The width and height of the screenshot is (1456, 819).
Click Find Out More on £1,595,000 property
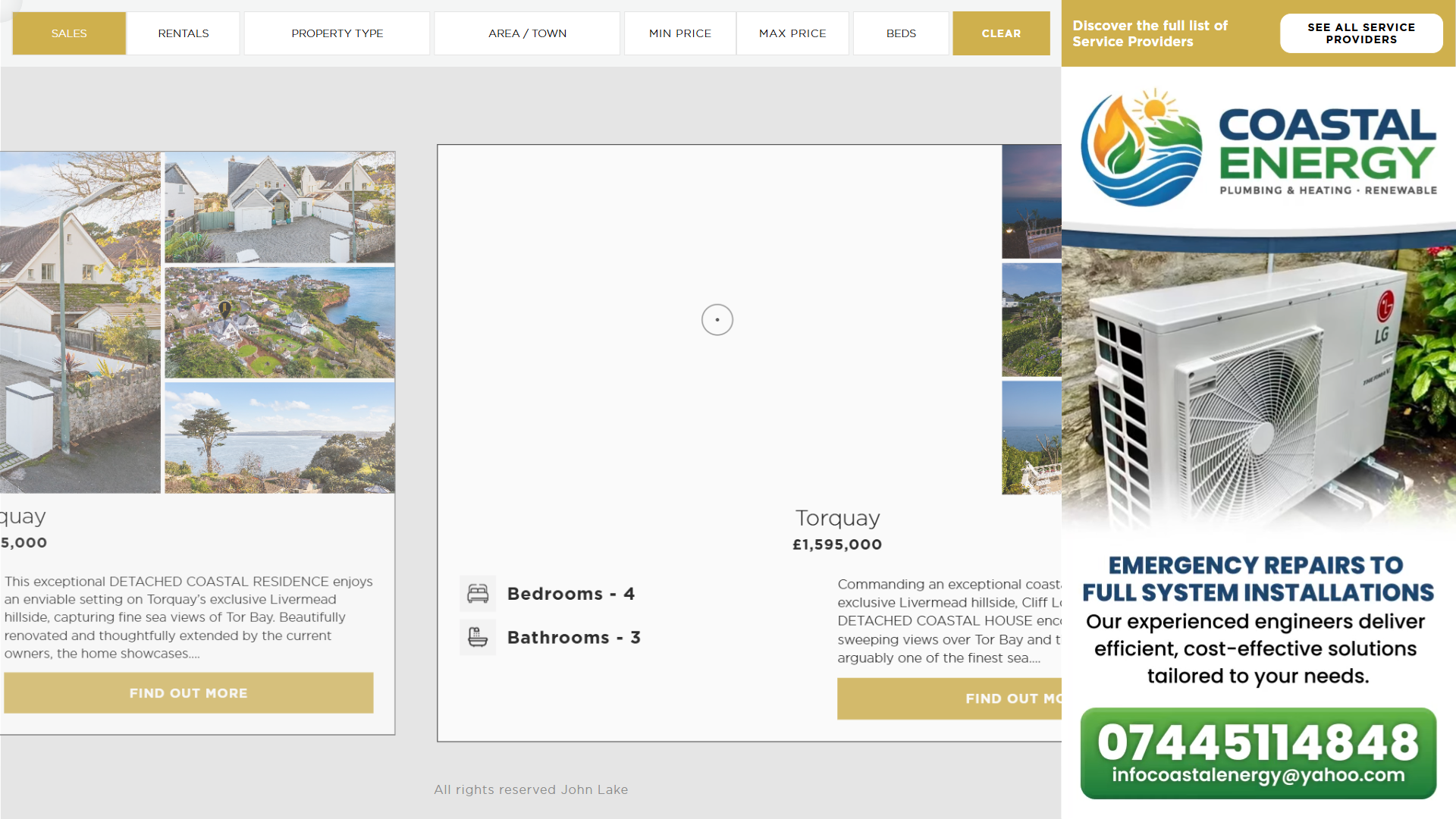click(x=949, y=698)
